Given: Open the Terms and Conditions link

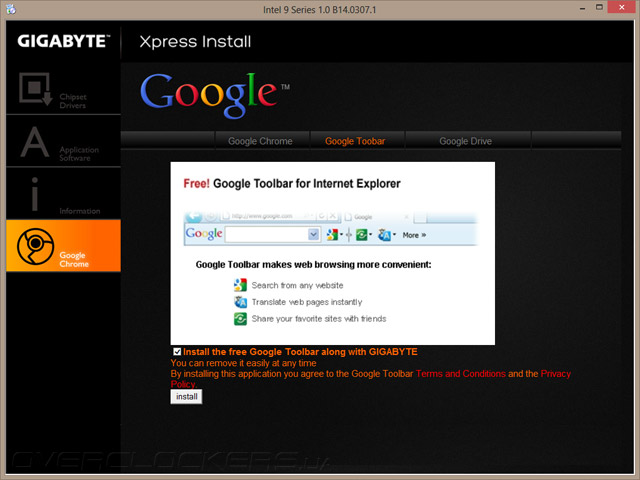Looking at the screenshot, I should [460, 373].
